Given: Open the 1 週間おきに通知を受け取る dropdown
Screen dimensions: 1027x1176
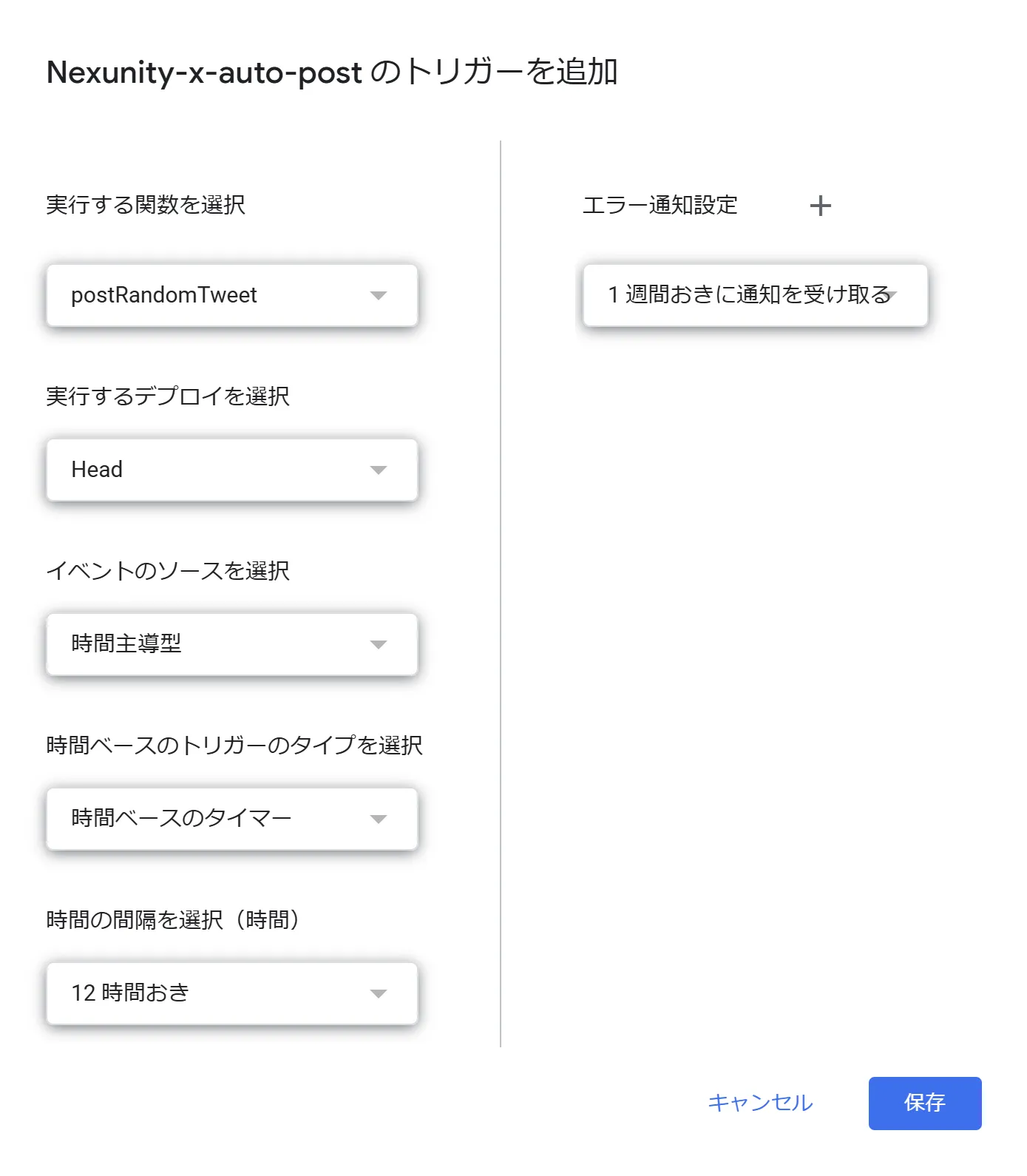Looking at the screenshot, I should pyautogui.click(x=754, y=295).
